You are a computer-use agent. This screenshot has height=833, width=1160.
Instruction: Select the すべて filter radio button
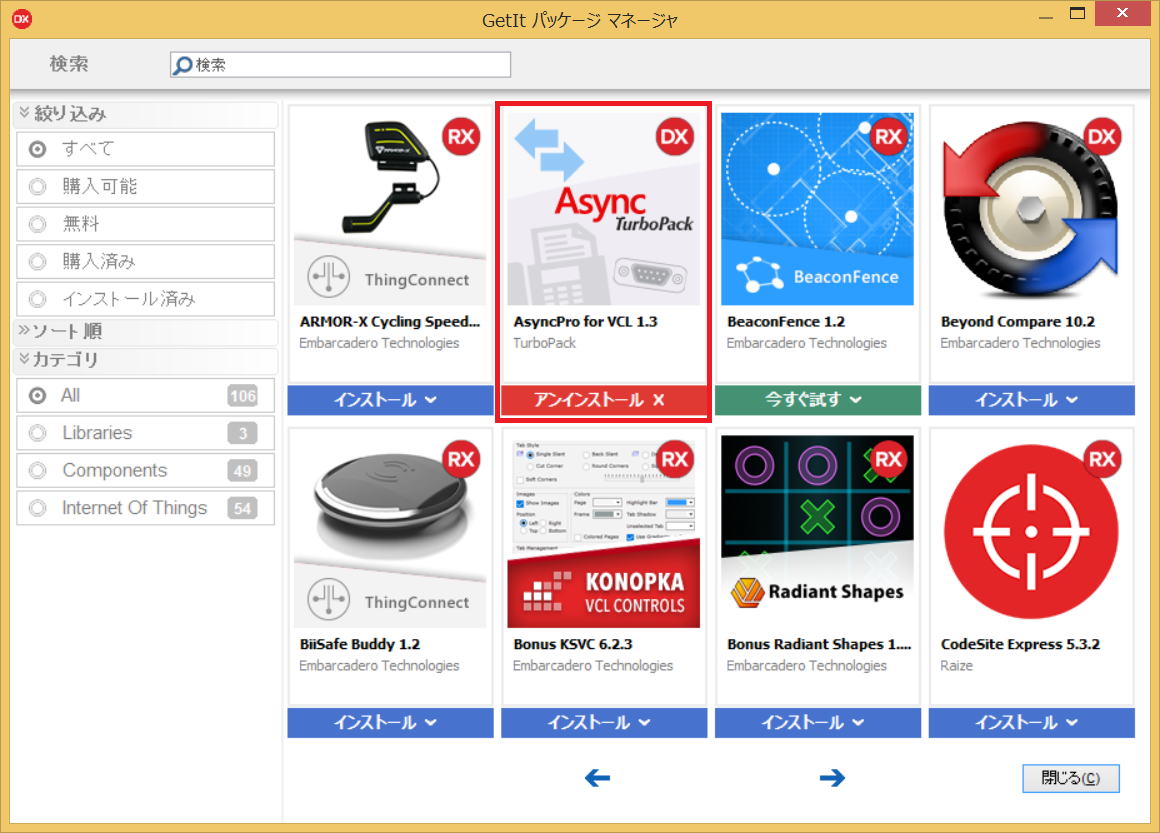[37, 149]
